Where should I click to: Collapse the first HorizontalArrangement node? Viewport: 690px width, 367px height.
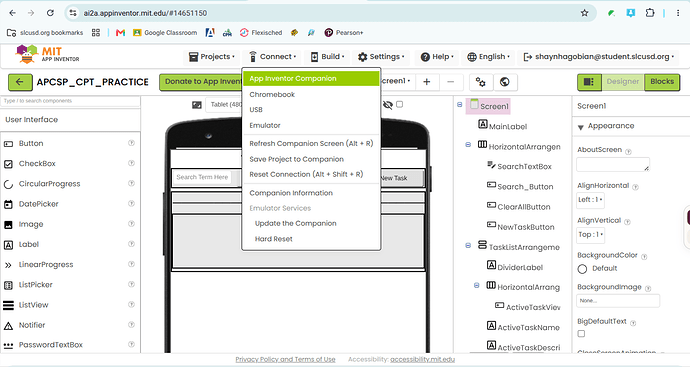click(468, 145)
